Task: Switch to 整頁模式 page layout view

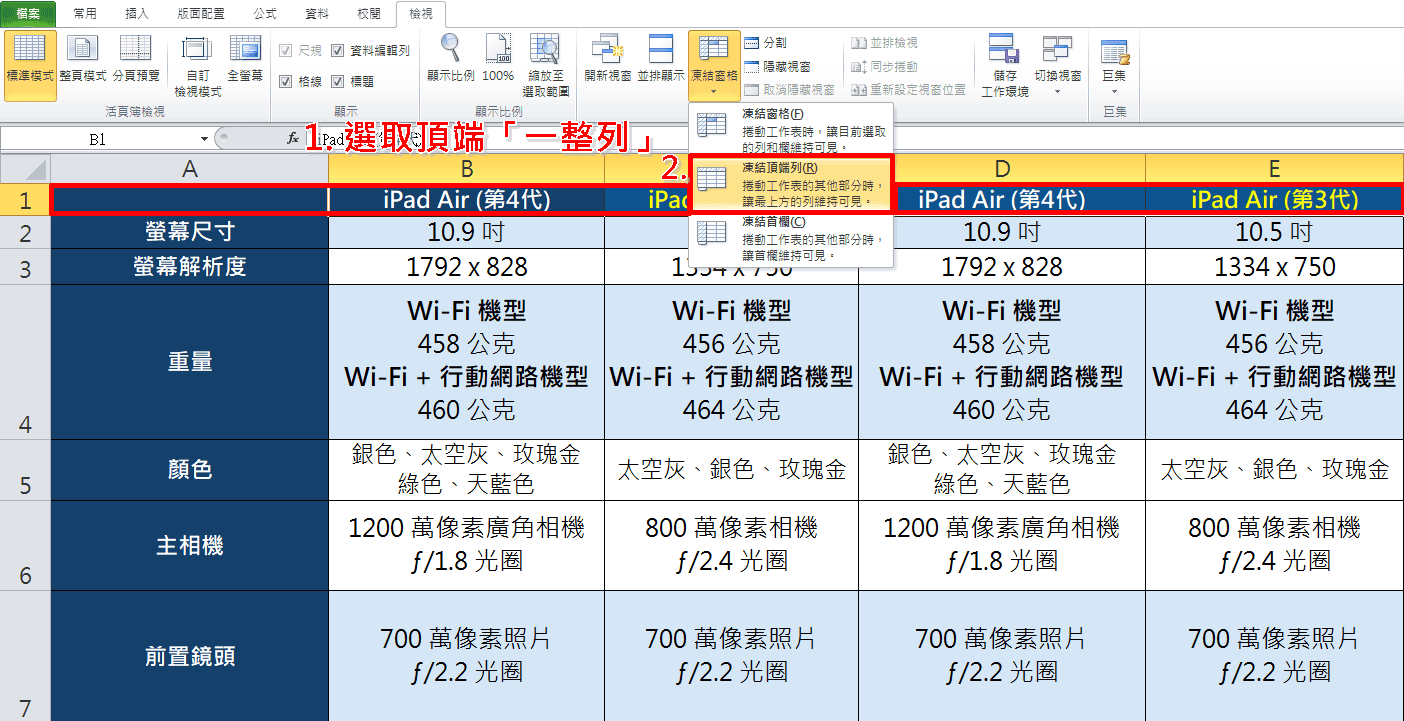Action: [x=82, y=58]
